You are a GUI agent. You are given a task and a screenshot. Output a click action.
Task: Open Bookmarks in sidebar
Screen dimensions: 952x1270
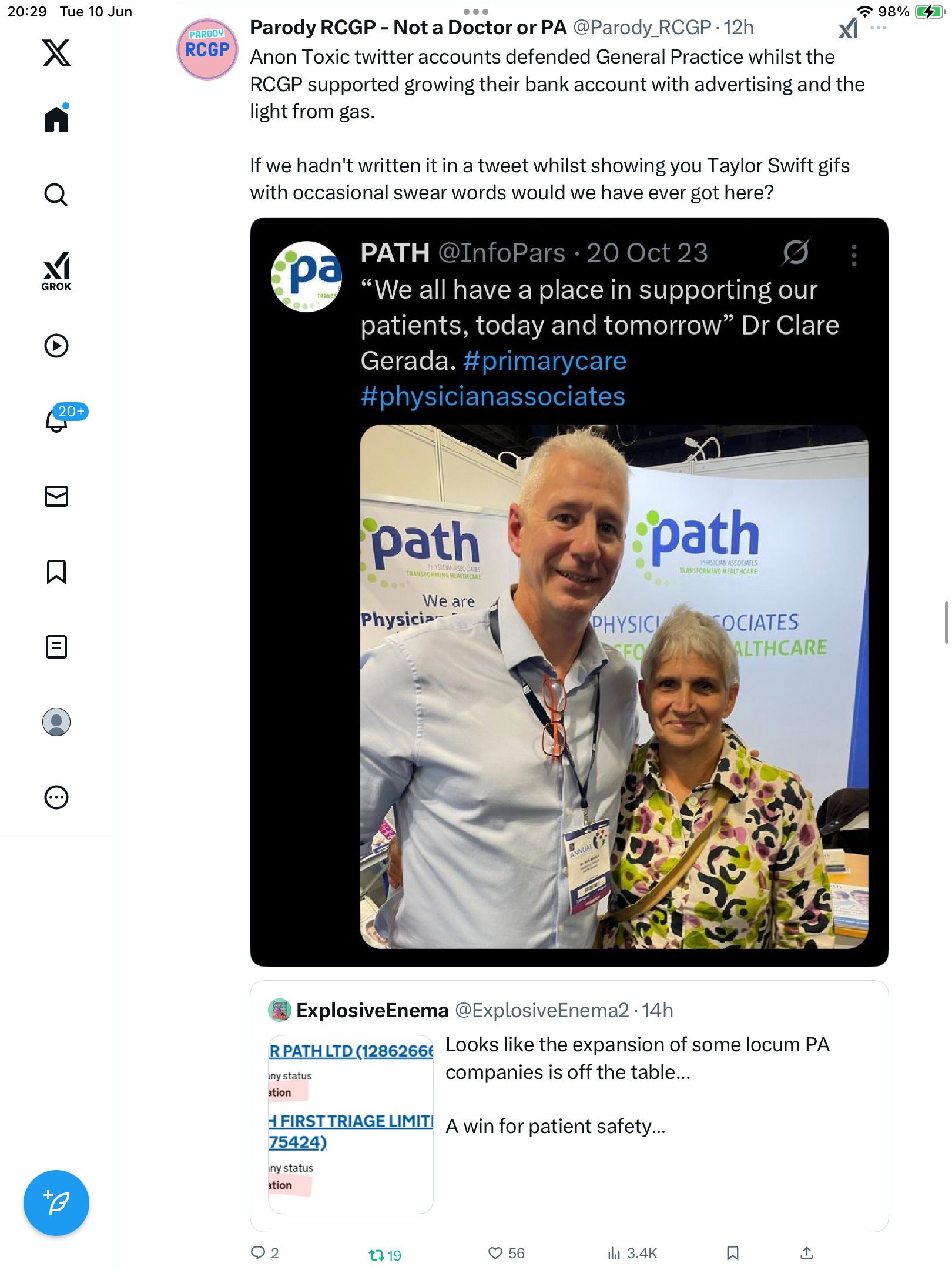(56, 571)
